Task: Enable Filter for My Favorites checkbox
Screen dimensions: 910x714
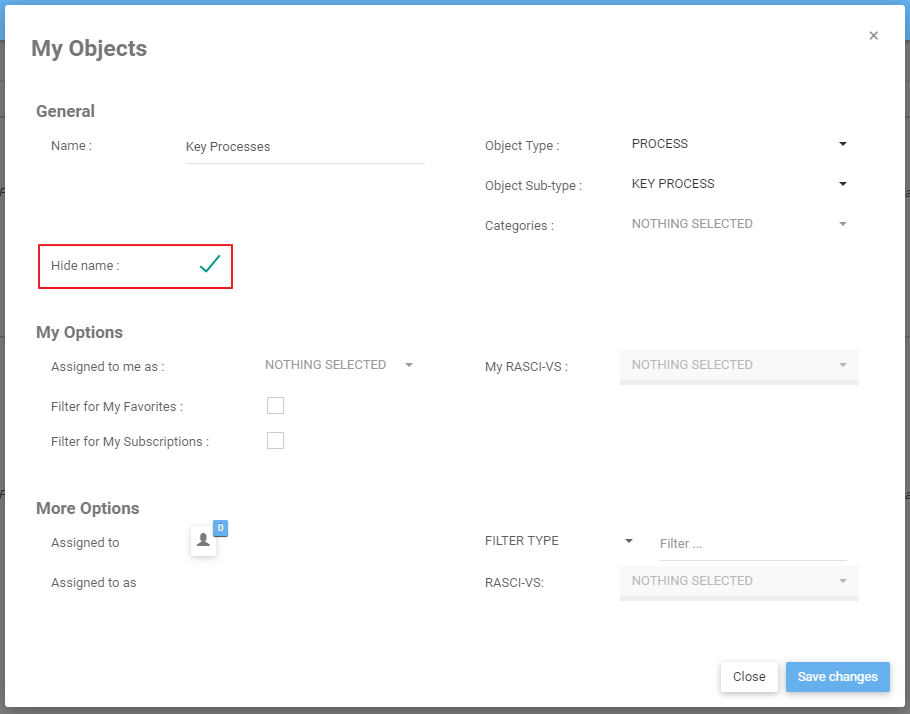Action: click(275, 406)
